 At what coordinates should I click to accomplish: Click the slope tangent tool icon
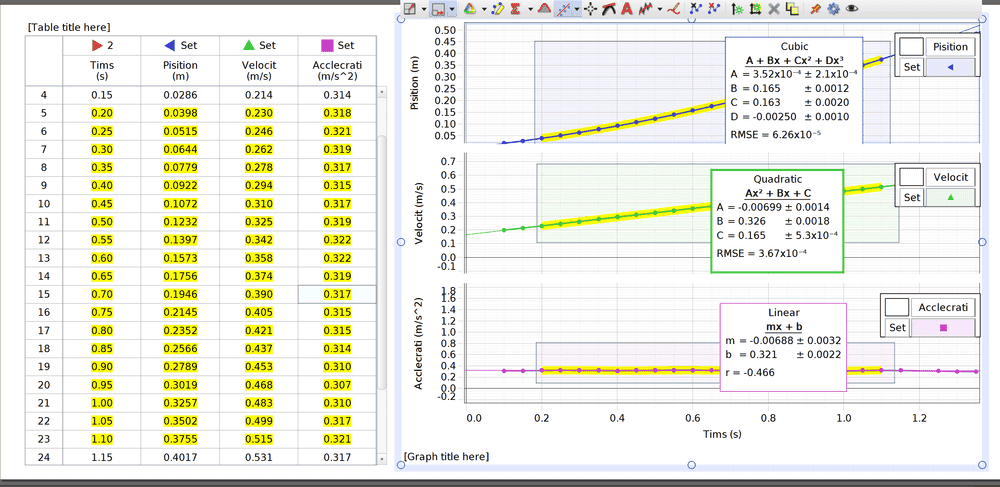pos(609,9)
